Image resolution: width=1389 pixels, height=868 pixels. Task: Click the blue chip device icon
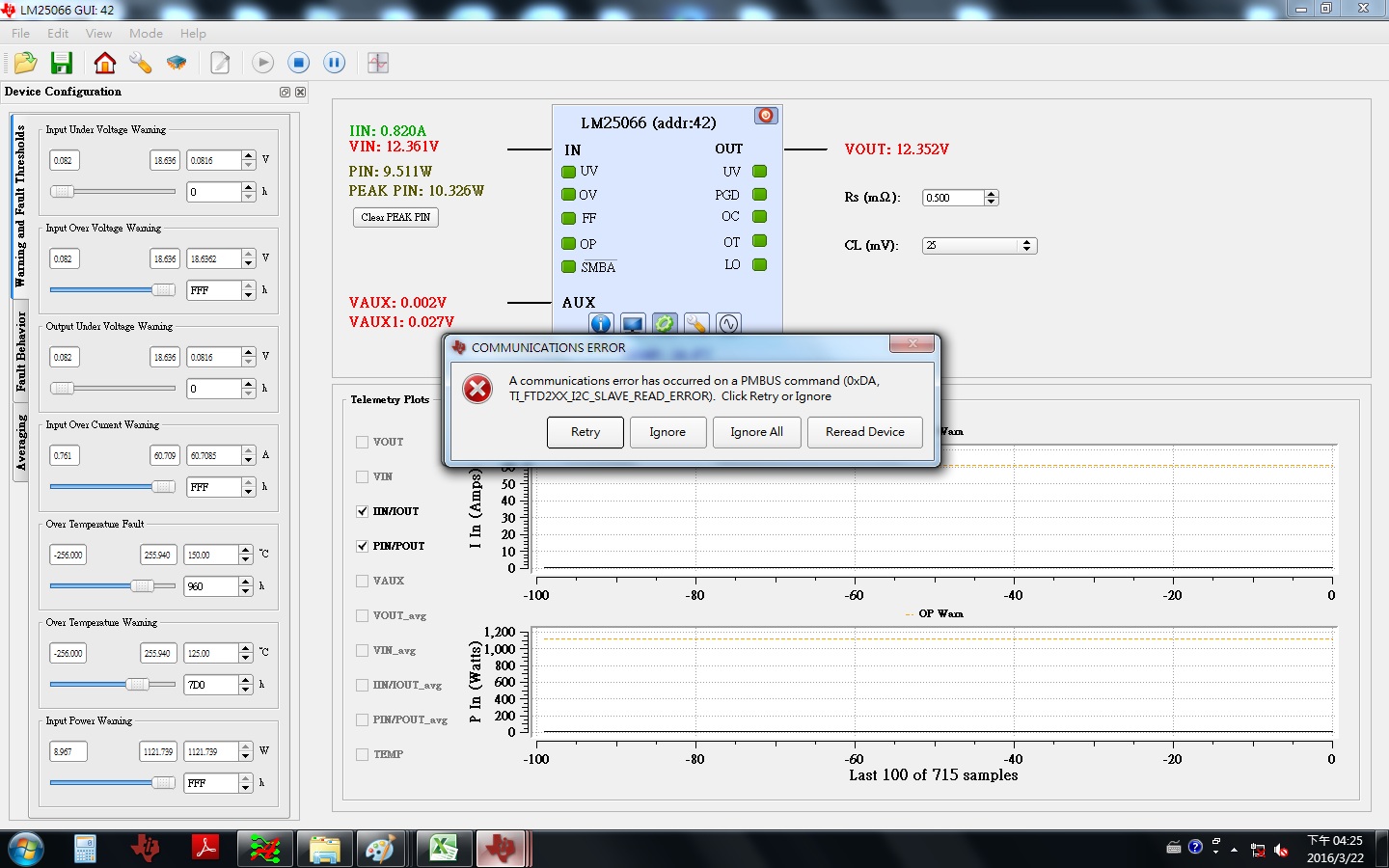[x=177, y=63]
